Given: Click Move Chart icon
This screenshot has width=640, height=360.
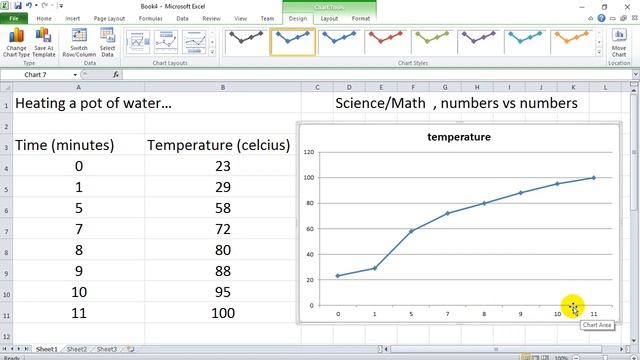Looking at the screenshot, I should (x=619, y=42).
